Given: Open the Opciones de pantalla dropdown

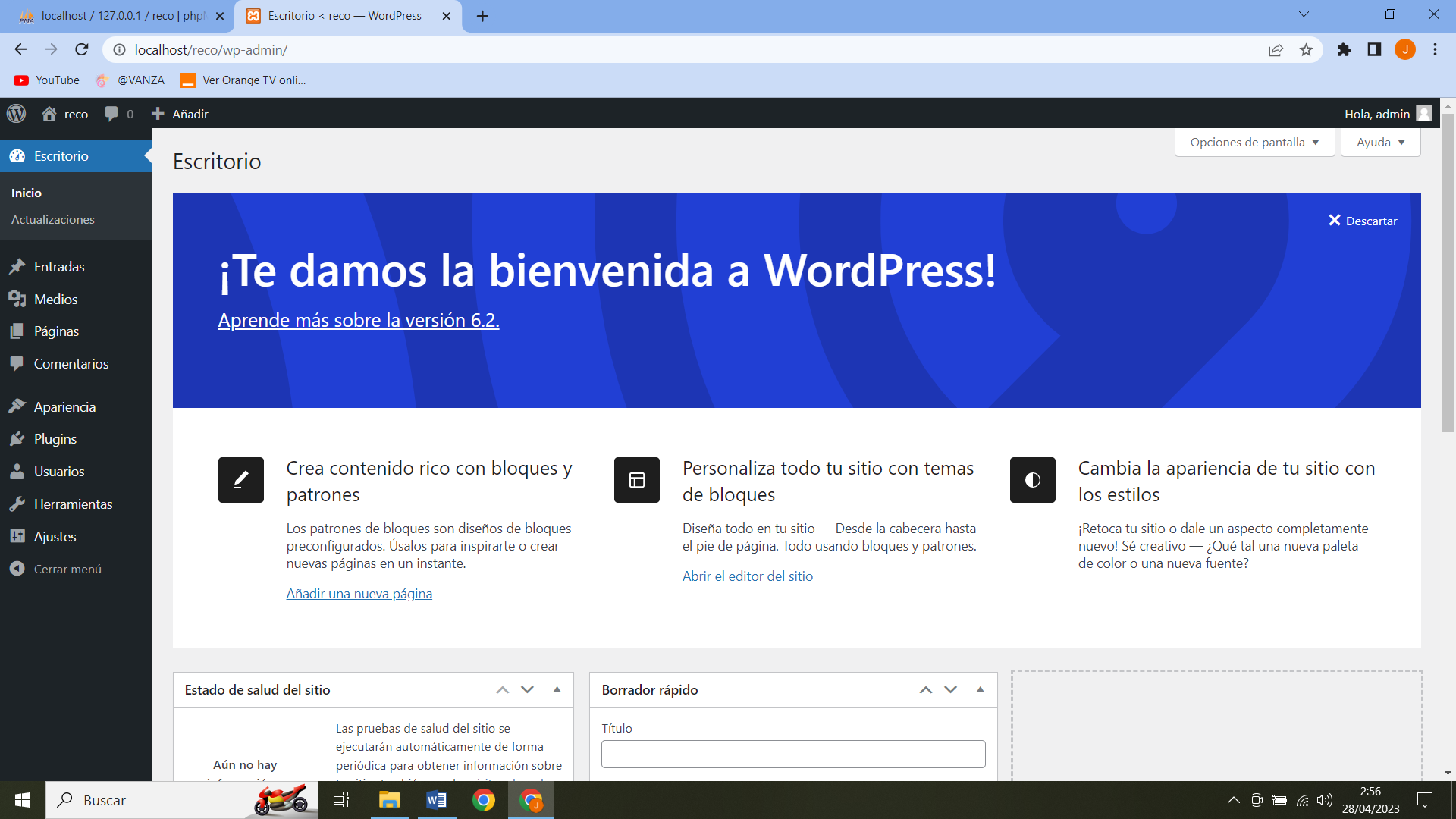Looking at the screenshot, I should pyautogui.click(x=1253, y=142).
